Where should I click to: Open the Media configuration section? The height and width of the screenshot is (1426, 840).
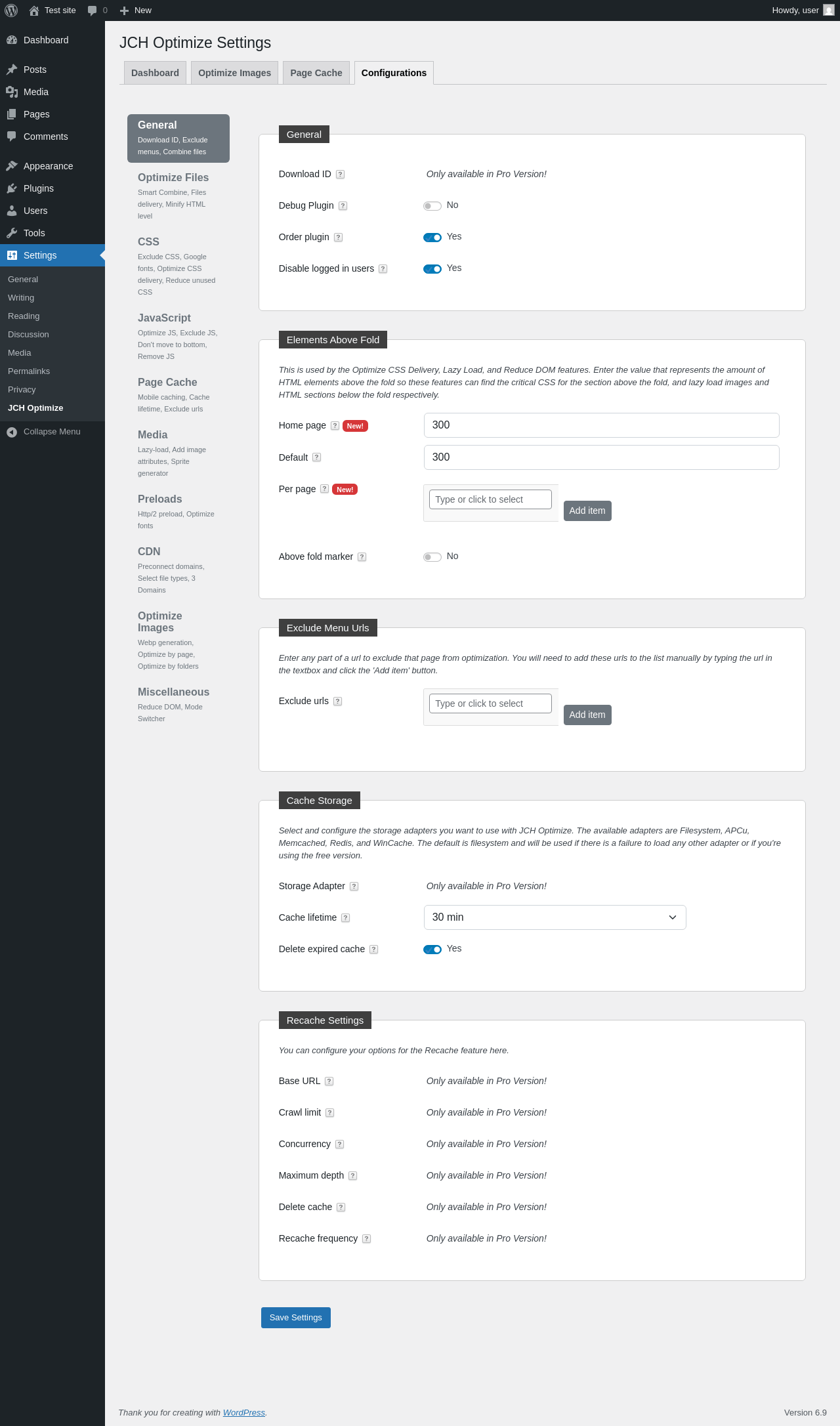178,453
